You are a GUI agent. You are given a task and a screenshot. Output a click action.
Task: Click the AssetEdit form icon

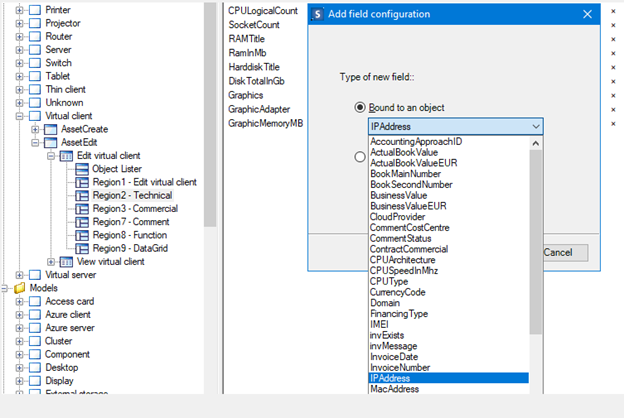[x=51, y=143]
